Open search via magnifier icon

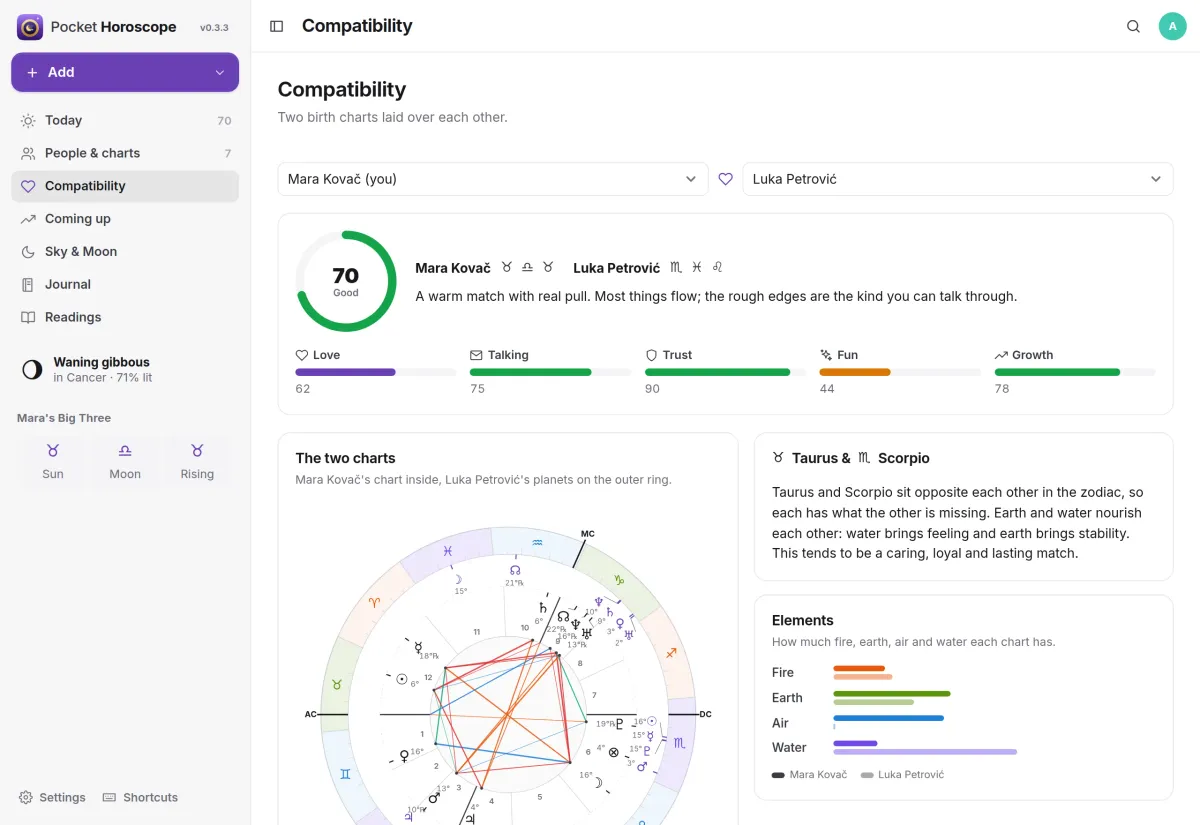point(1133,26)
